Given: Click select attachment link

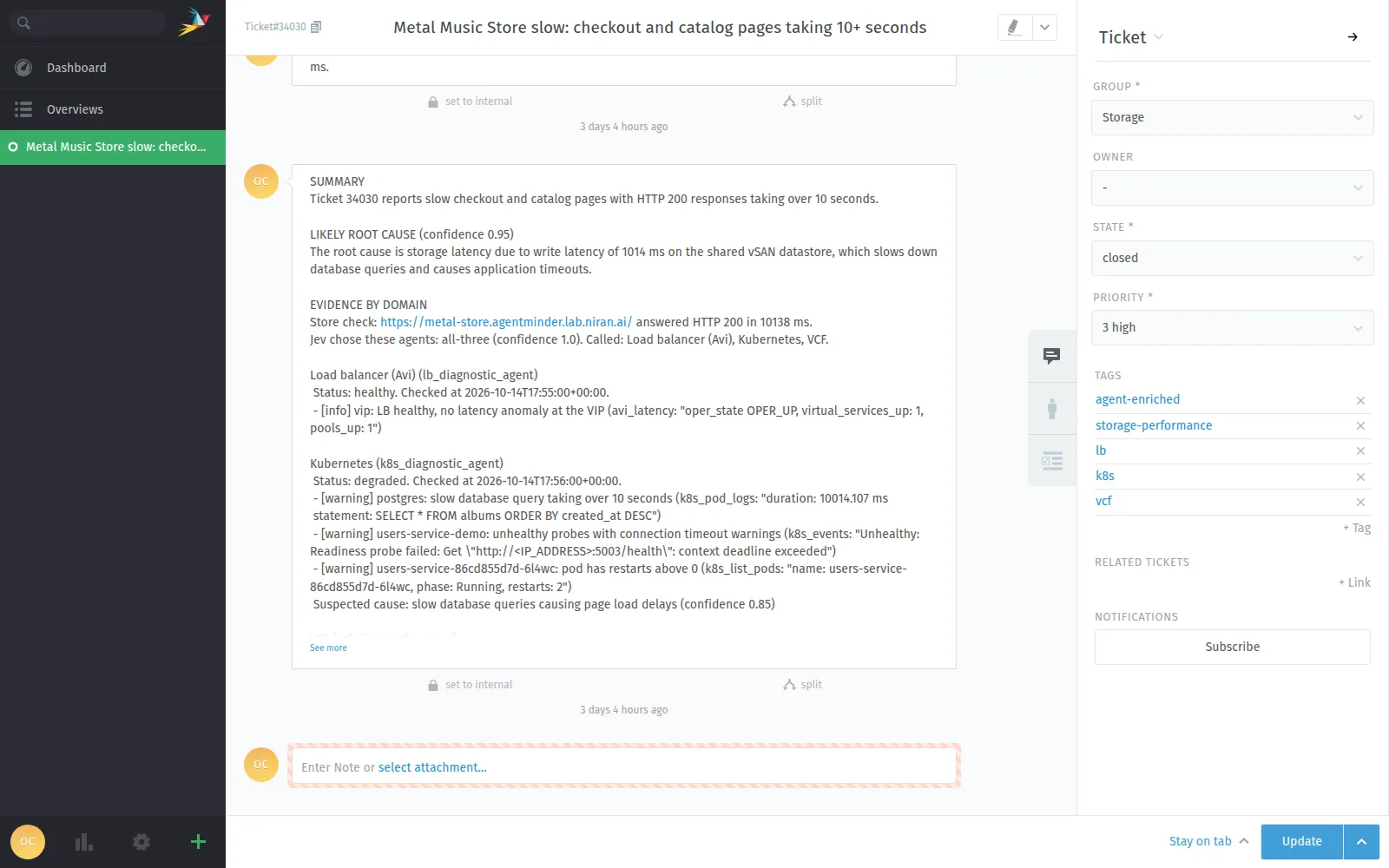Looking at the screenshot, I should [x=432, y=767].
